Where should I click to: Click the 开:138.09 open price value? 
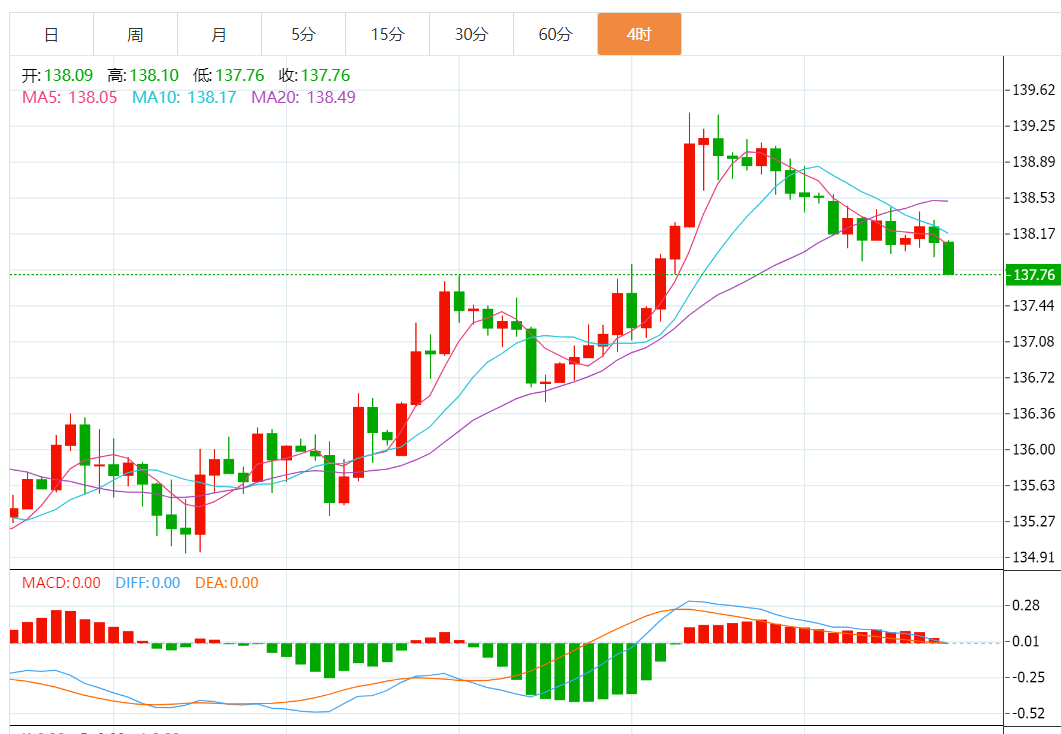(57, 75)
